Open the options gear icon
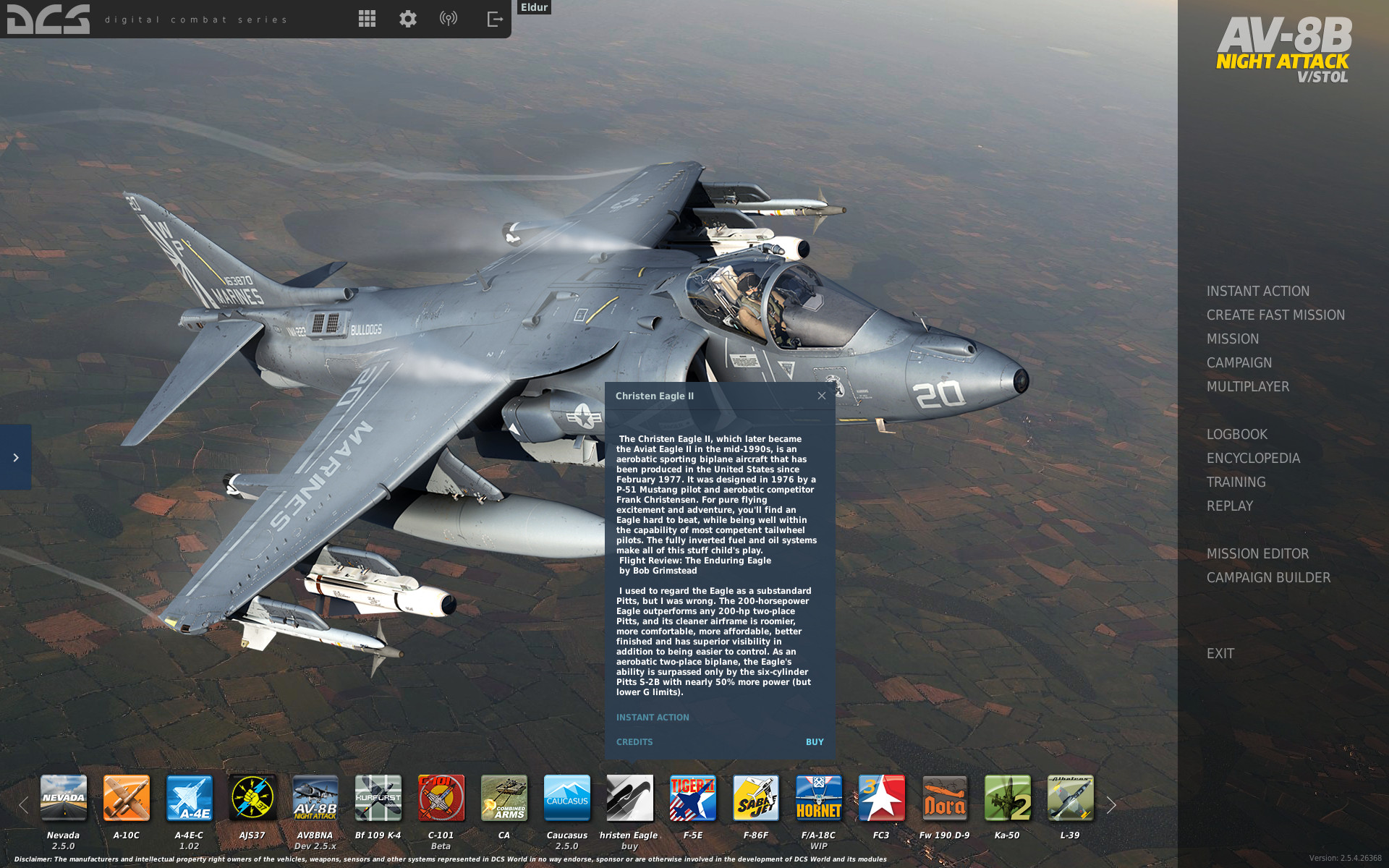This screenshot has width=1389, height=868. (x=408, y=19)
